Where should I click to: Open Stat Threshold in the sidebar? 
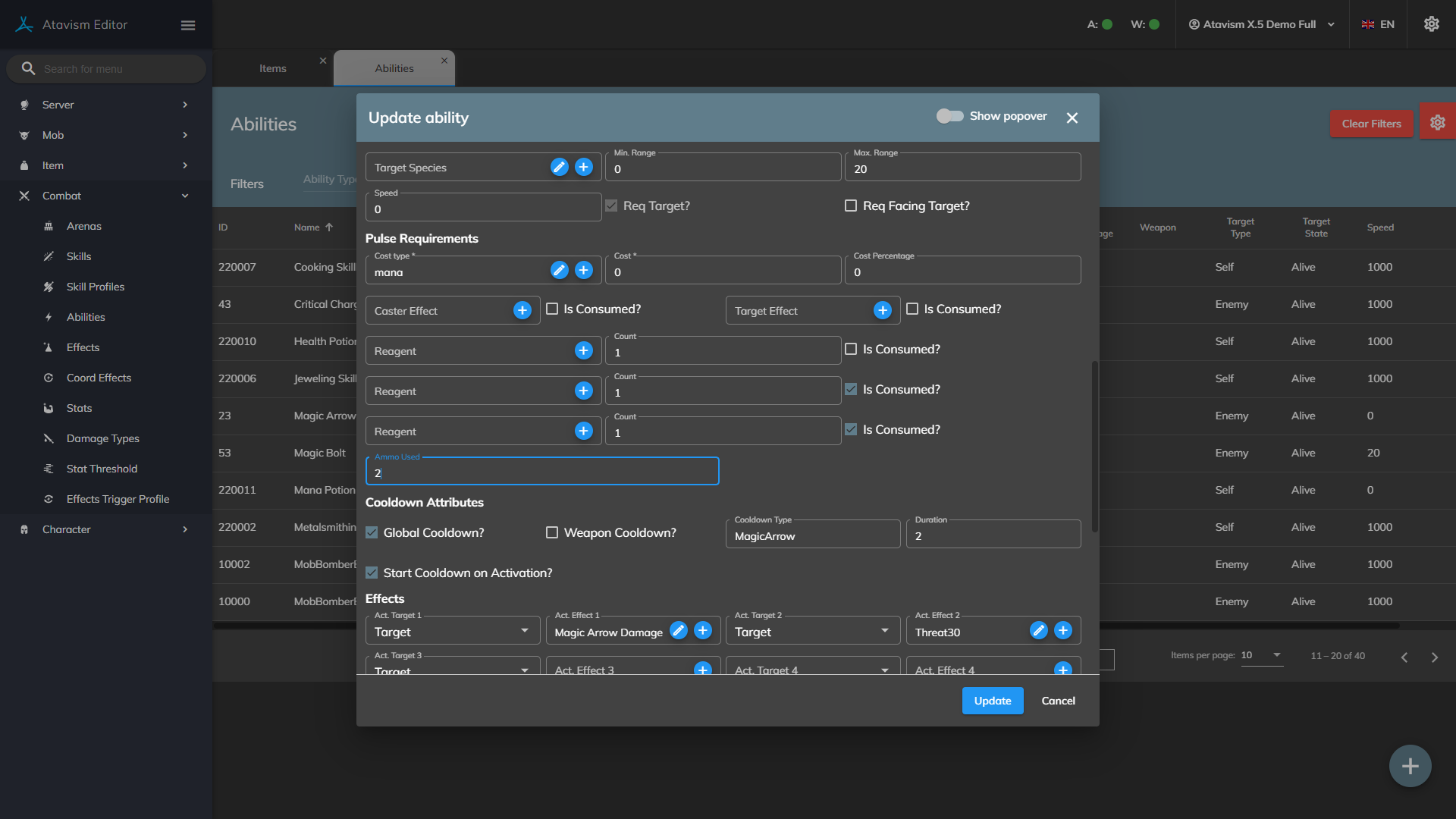[x=102, y=469]
